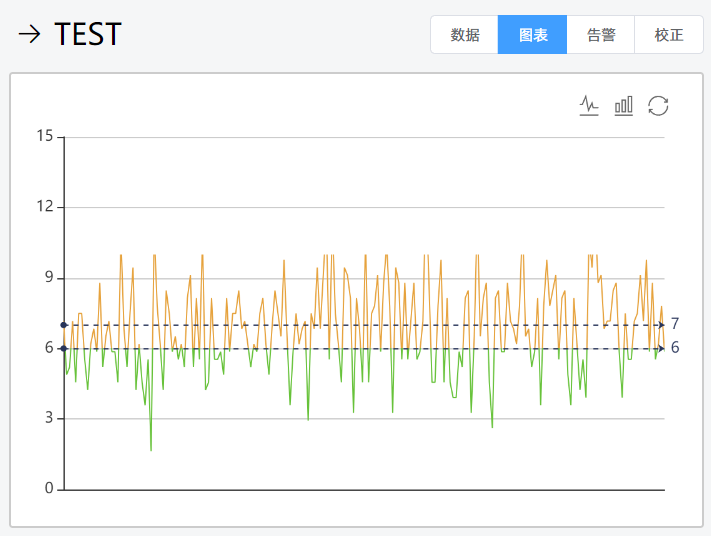The height and width of the screenshot is (536, 711).
Task: Click the 9 label on the y-axis
Action: tap(47, 278)
